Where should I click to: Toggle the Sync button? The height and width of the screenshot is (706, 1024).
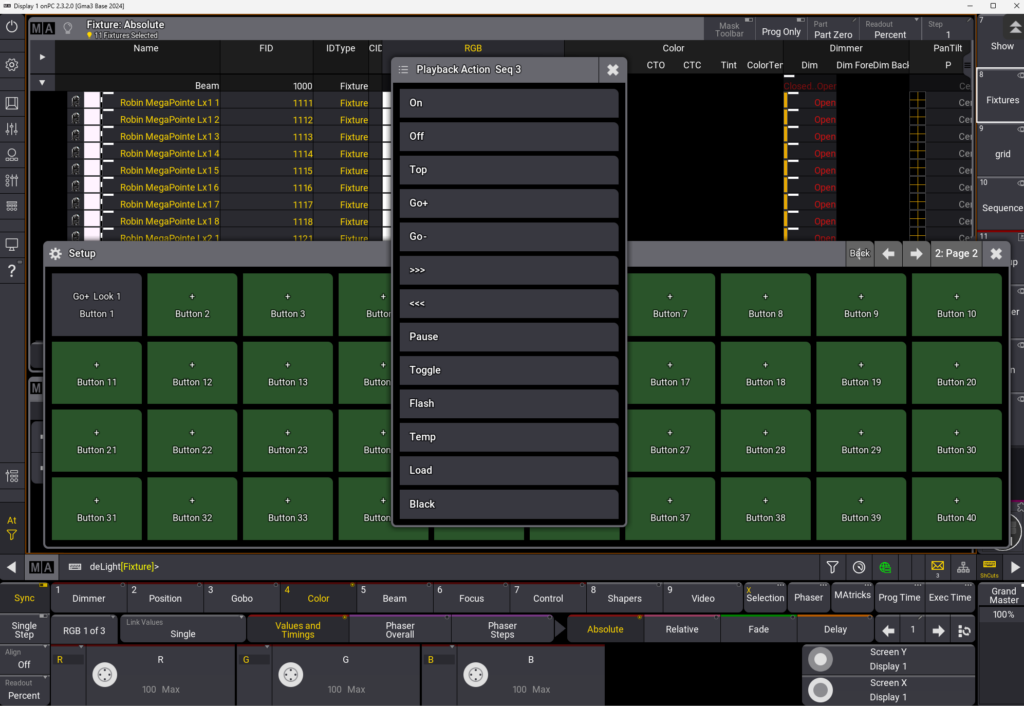tap(24, 598)
